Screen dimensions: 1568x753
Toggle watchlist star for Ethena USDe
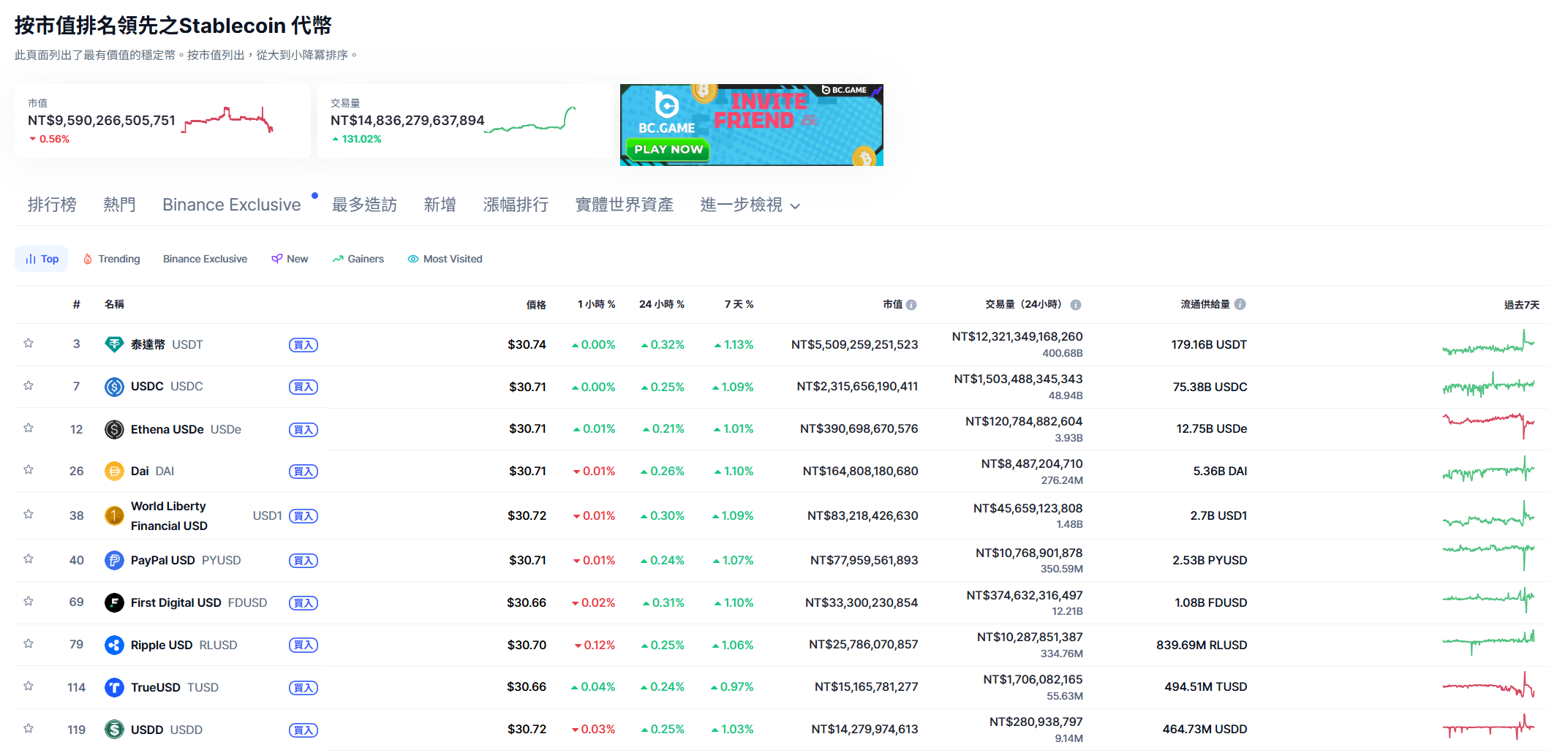coord(29,428)
